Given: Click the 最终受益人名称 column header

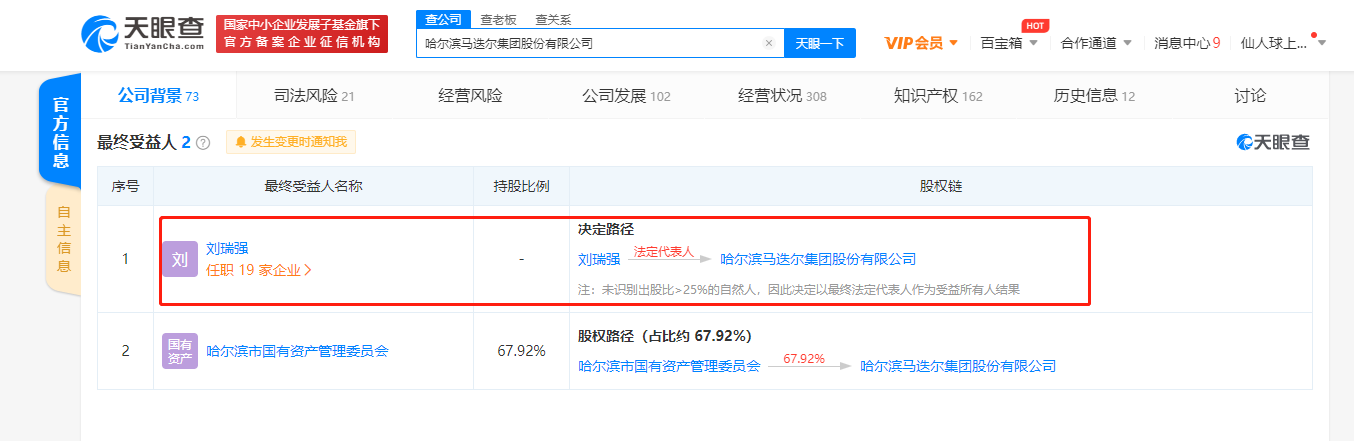Looking at the screenshot, I should point(313,186).
